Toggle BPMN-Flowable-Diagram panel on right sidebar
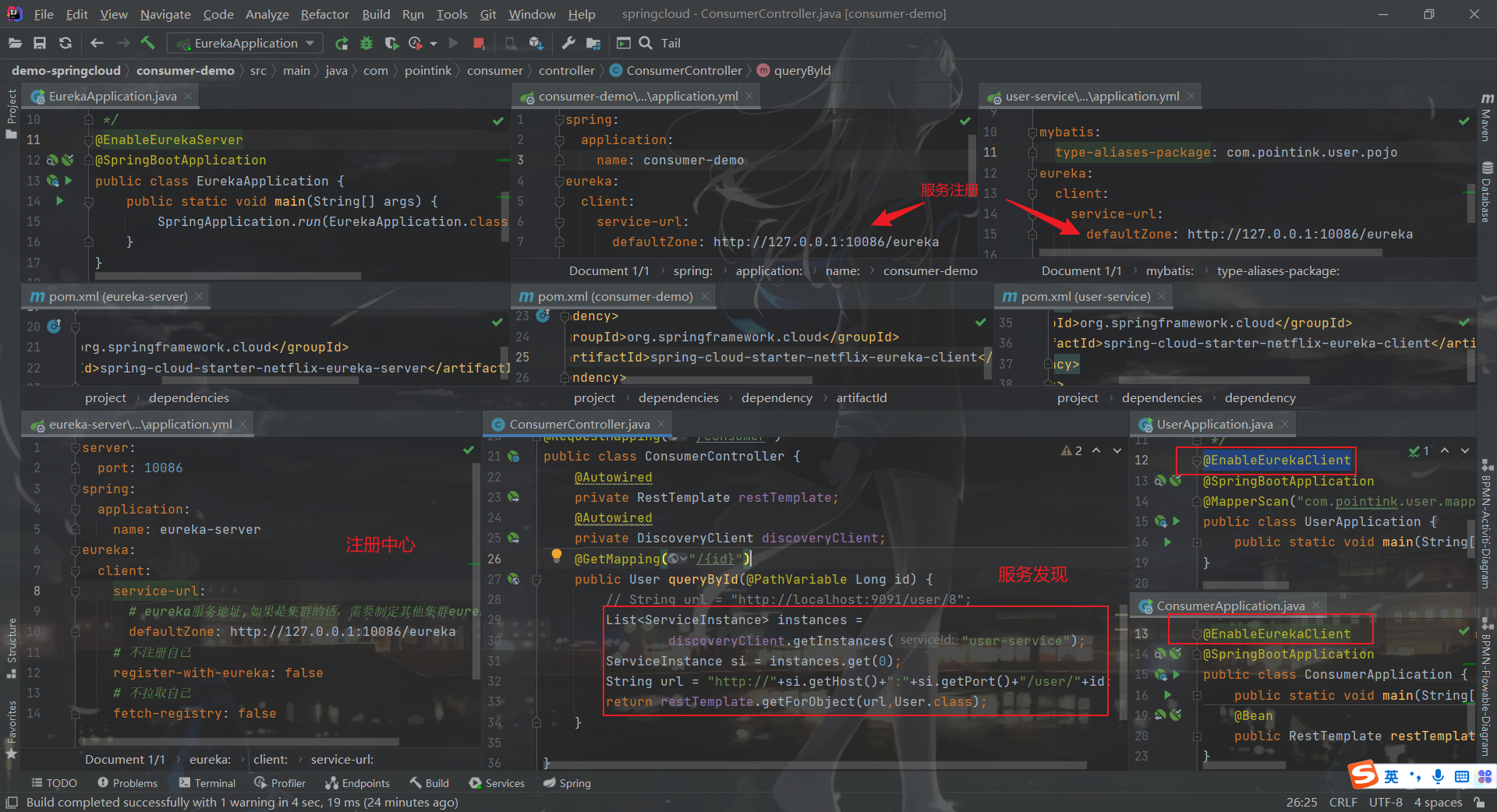The height and width of the screenshot is (812, 1497). pyautogui.click(x=1487, y=687)
